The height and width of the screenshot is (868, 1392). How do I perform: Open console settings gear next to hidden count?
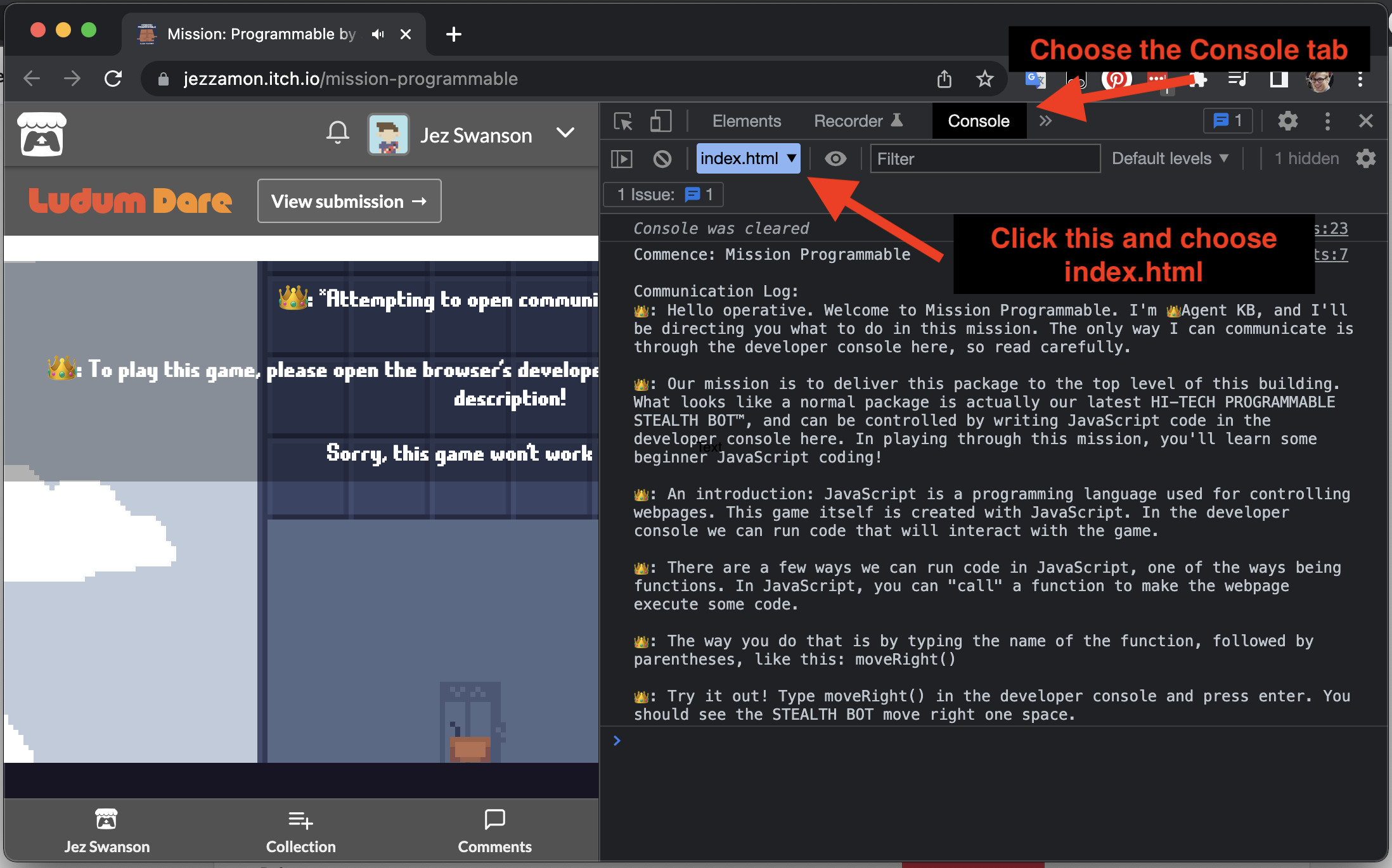tap(1366, 158)
